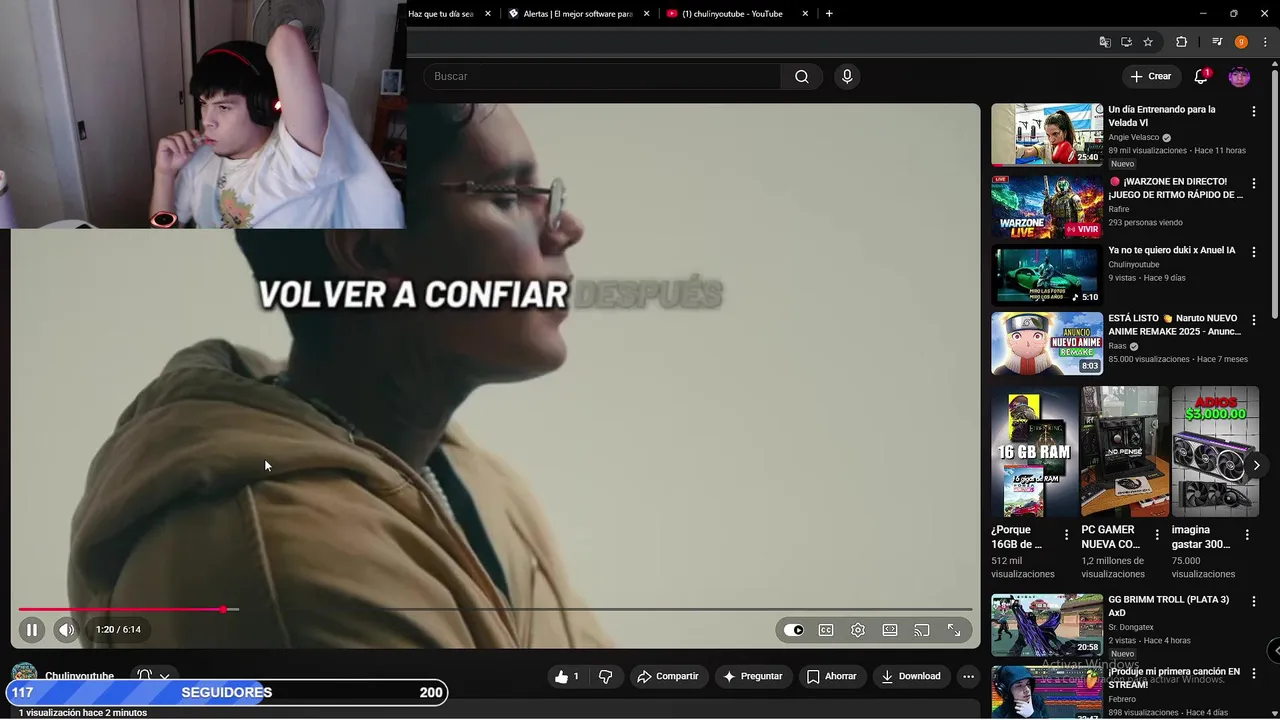Enter fullscreen mode
Image resolution: width=1280 pixels, height=720 pixels.
tap(954, 630)
